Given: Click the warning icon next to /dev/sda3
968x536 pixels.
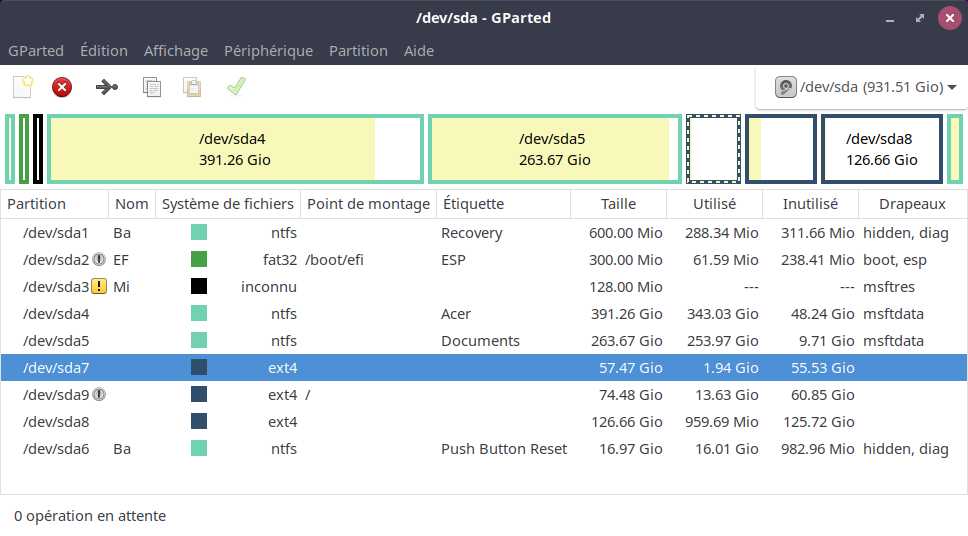Looking at the screenshot, I should [99, 287].
